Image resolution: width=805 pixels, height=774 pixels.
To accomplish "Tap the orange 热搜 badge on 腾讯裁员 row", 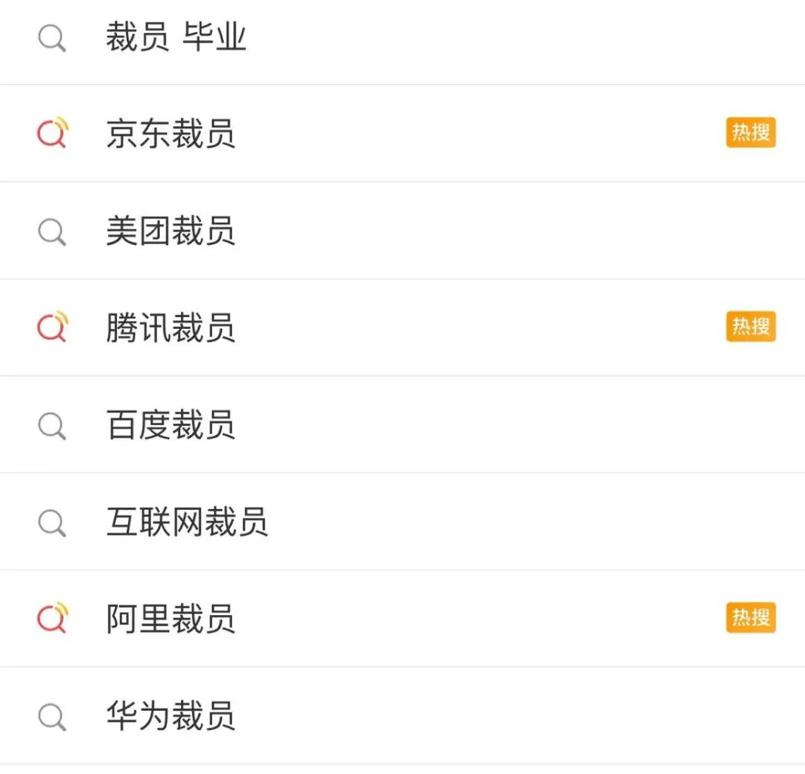I will click(749, 328).
